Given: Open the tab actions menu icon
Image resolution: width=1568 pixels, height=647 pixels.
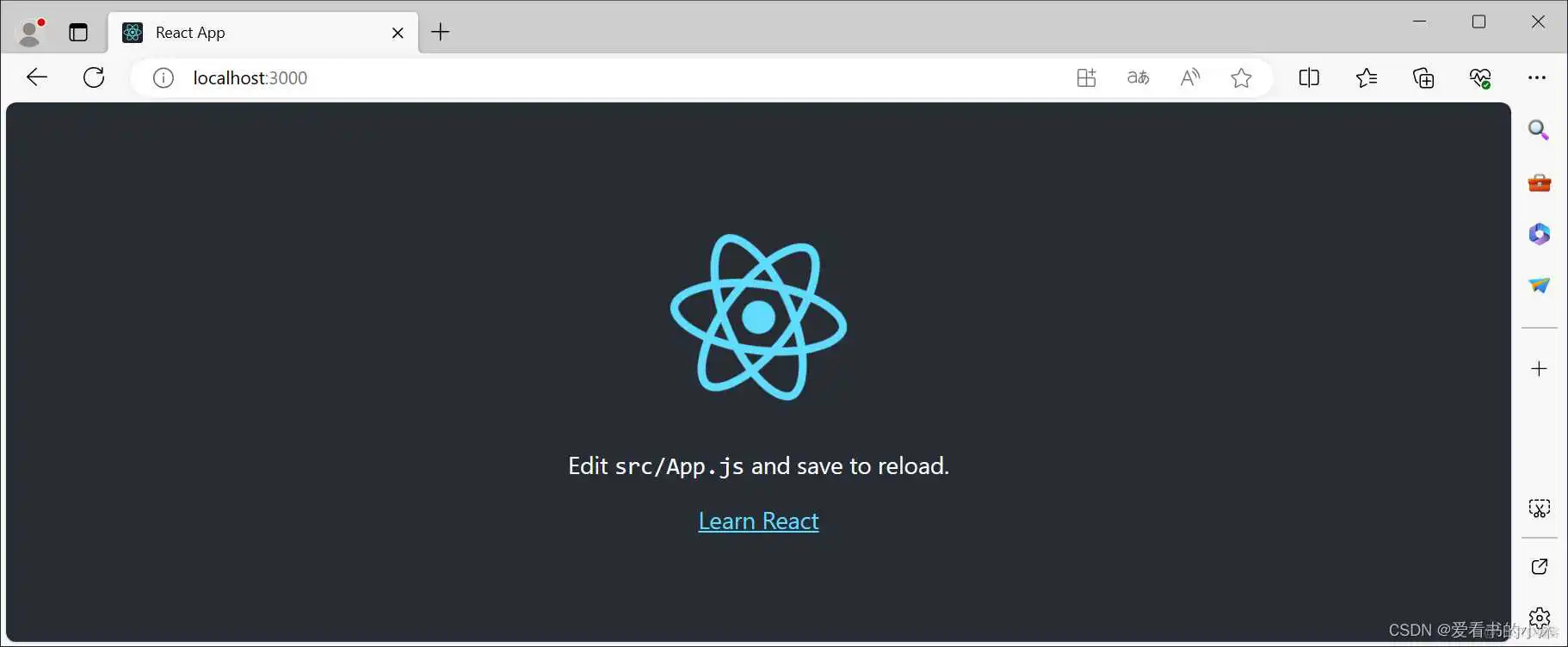Looking at the screenshot, I should pos(78,33).
